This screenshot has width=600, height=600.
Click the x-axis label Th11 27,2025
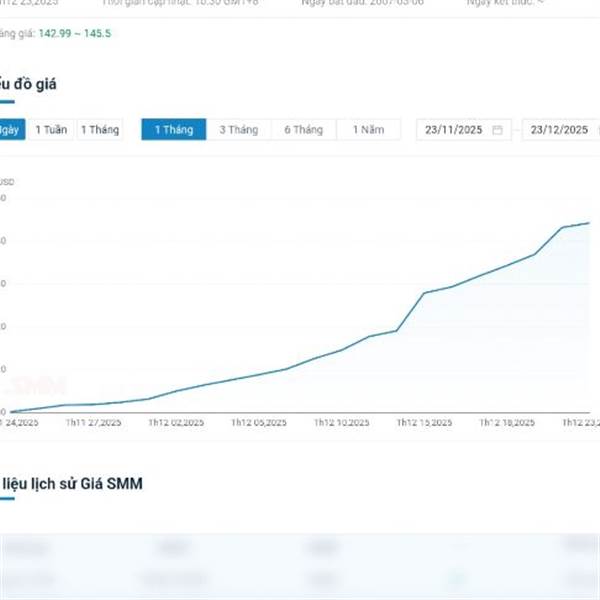[93, 422]
